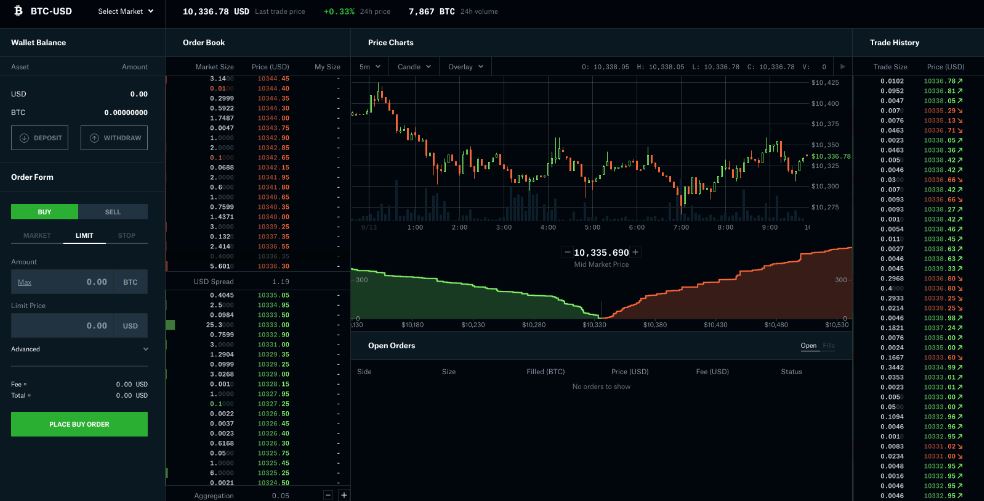Select the 10335.05 bid price row
984x501 pixels.
(x=258, y=295)
